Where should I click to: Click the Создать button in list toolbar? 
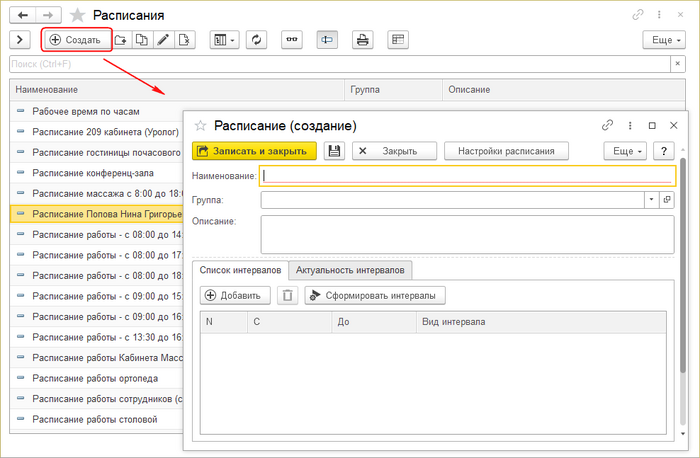point(75,40)
